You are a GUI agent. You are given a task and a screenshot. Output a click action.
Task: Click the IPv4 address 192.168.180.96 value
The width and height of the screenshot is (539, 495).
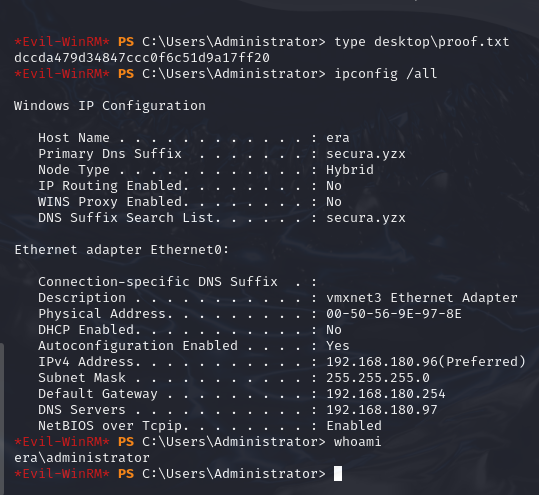point(382,362)
